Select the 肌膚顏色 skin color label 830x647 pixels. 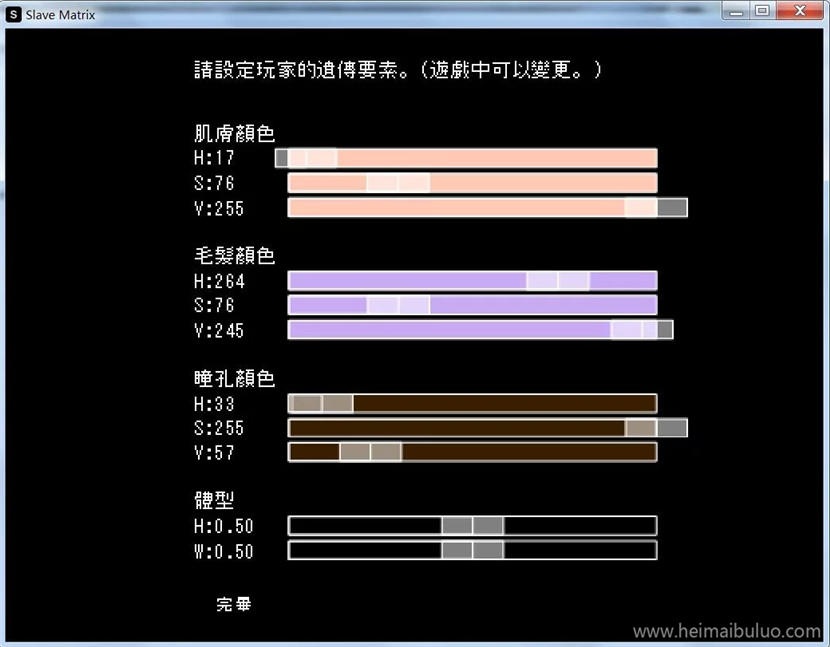point(234,132)
